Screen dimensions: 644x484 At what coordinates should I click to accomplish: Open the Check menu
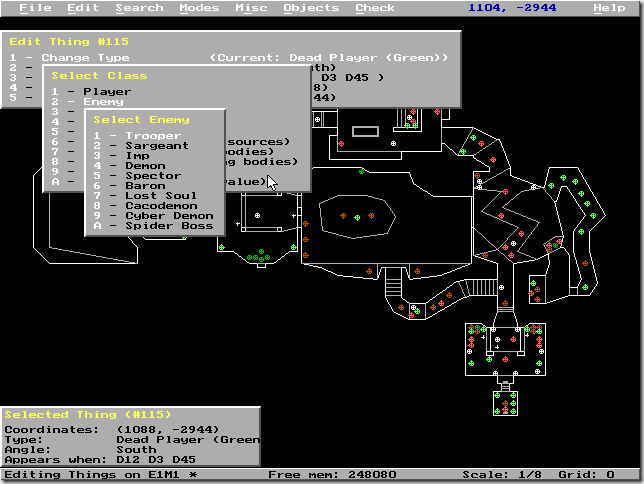pyautogui.click(x=375, y=8)
